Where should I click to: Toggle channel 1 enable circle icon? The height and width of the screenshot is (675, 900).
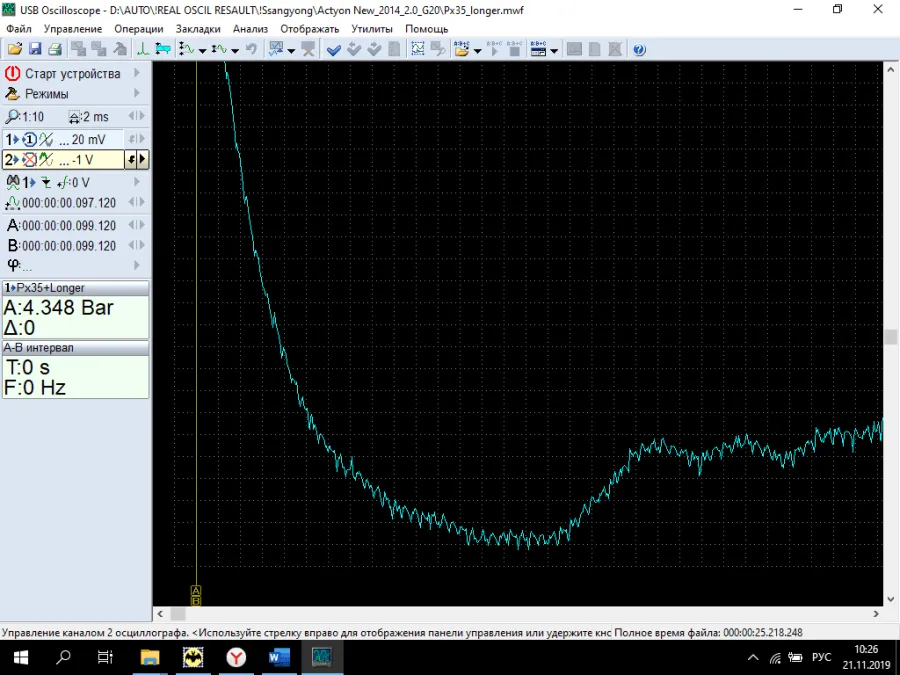pos(30,139)
